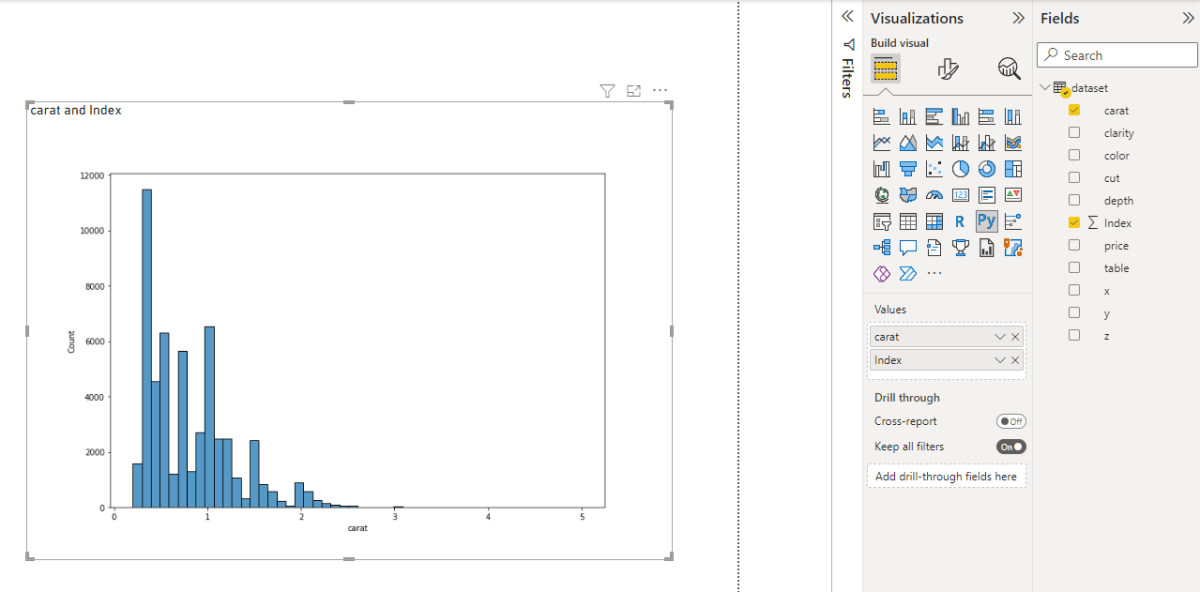Viewport: 1200px width, 592px height.
Task: Check the clarity field checkbox
Action: click(1074, 132)
